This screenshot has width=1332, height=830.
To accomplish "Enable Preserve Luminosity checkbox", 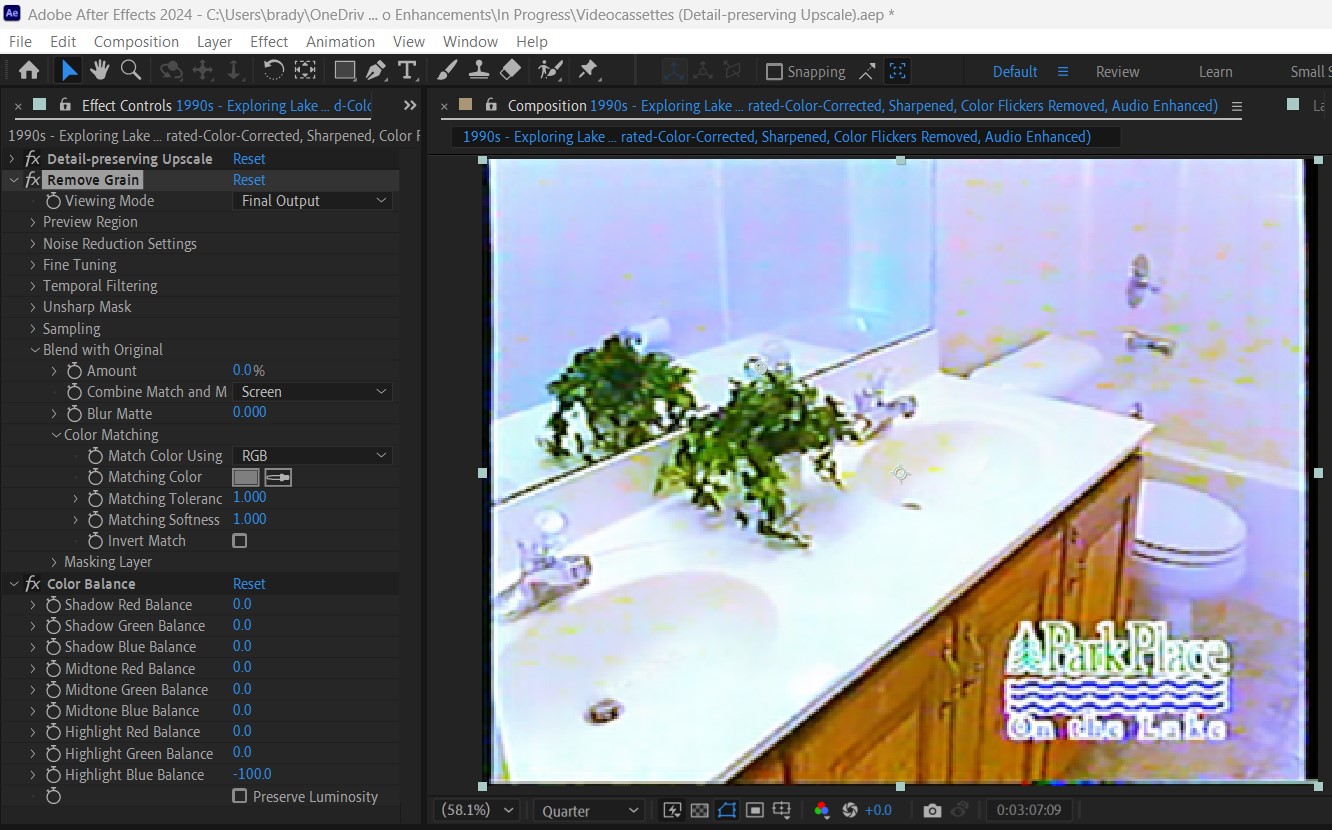I will tap(239, 796).
